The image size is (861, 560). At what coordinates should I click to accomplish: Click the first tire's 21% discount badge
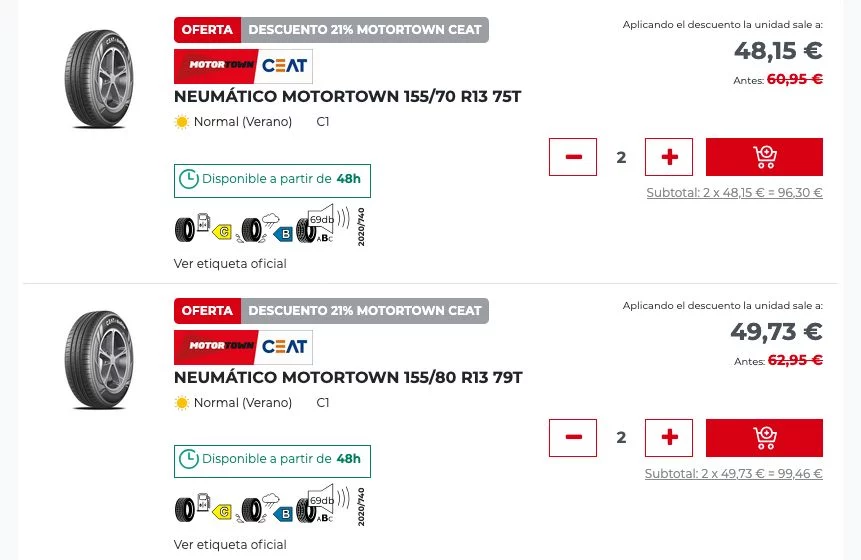365,30
